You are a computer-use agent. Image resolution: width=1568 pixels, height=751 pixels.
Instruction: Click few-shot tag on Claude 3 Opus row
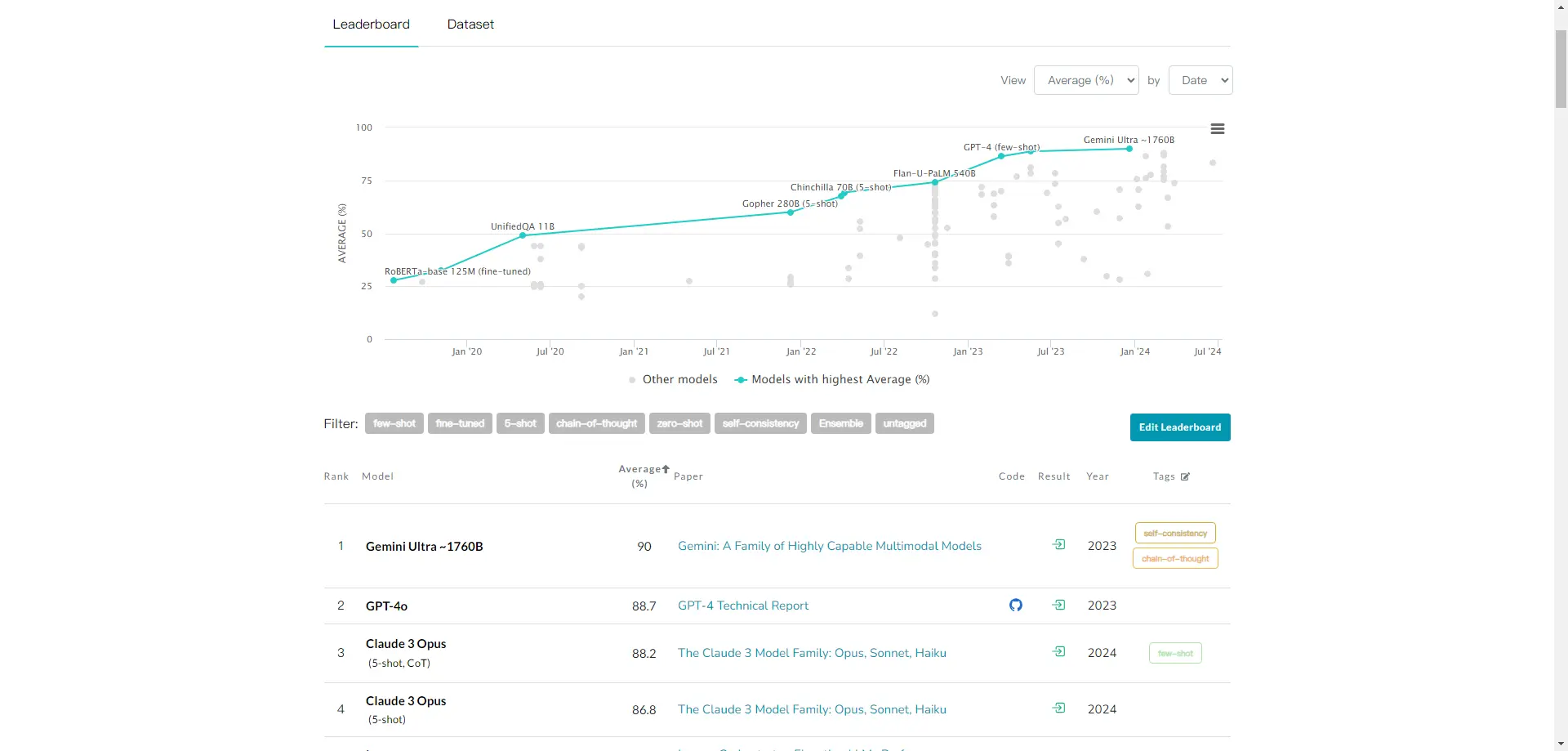pos(1175,653)
